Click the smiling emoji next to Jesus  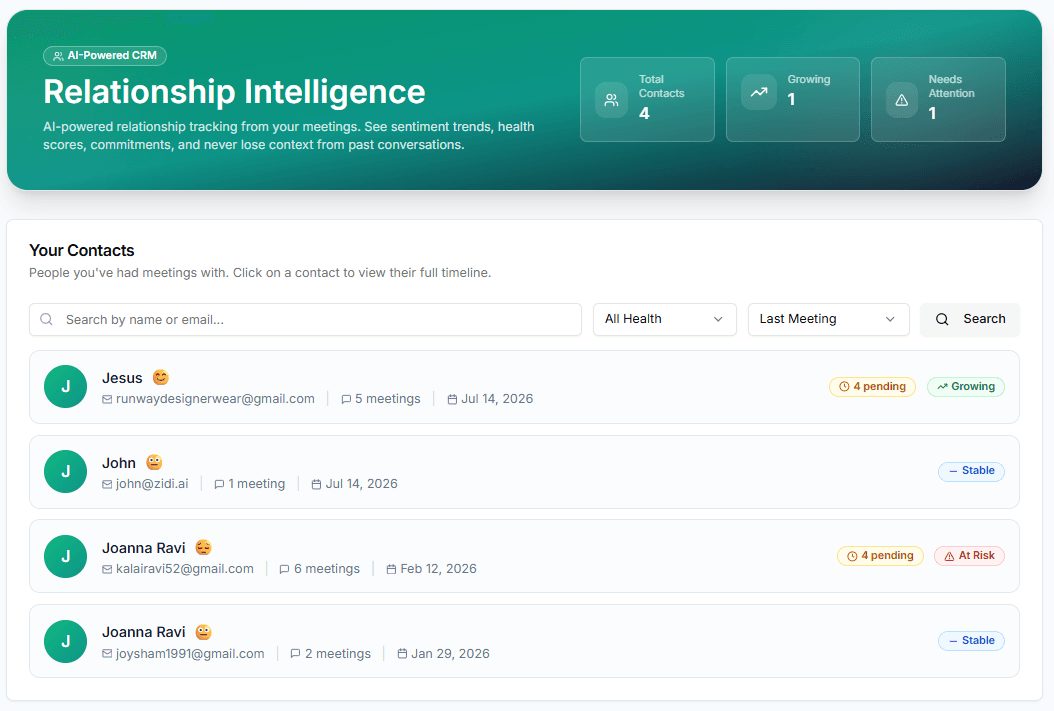[x=161, y=378]
